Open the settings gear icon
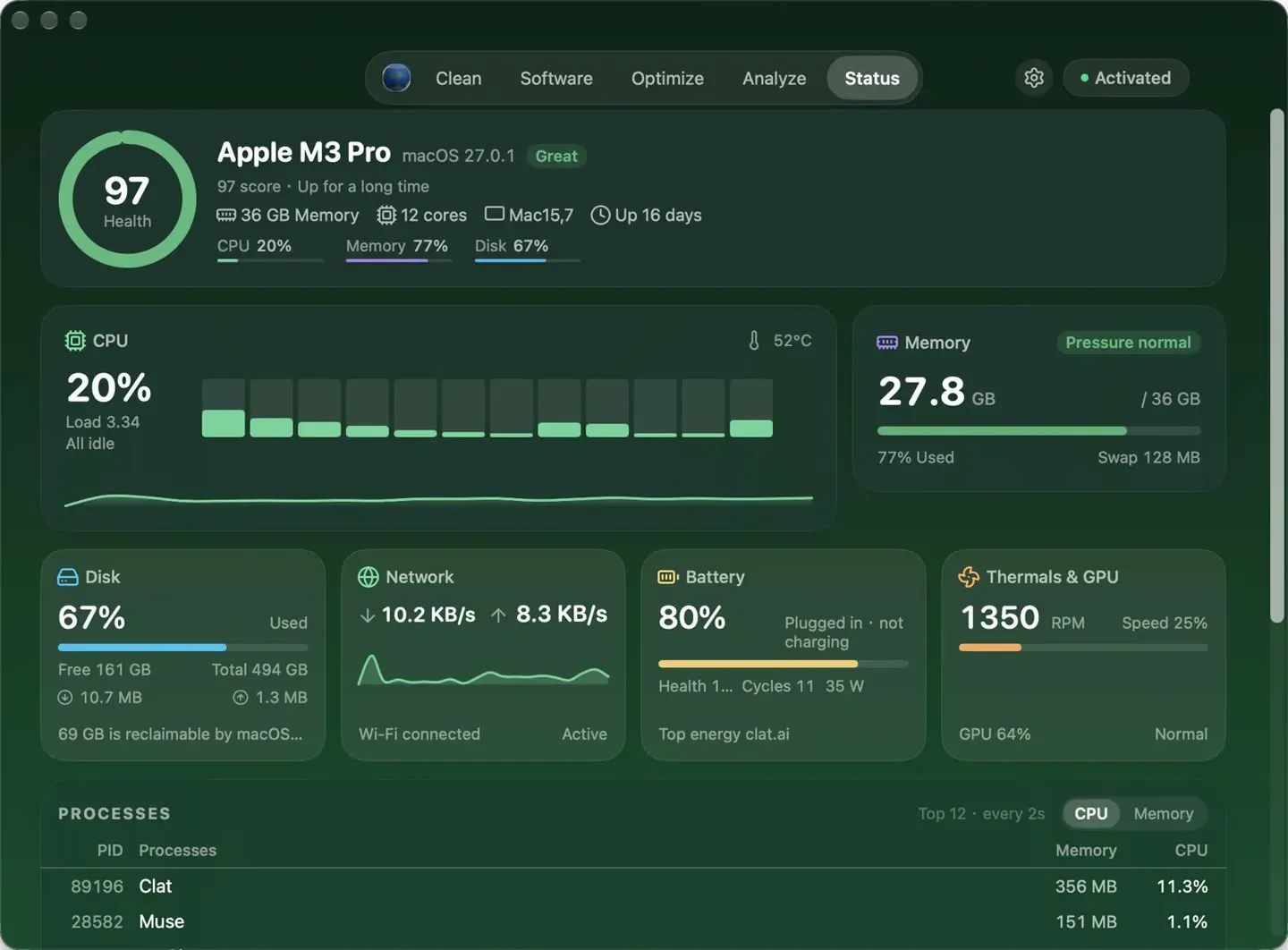The image size is (1288, 950). 1034,78
